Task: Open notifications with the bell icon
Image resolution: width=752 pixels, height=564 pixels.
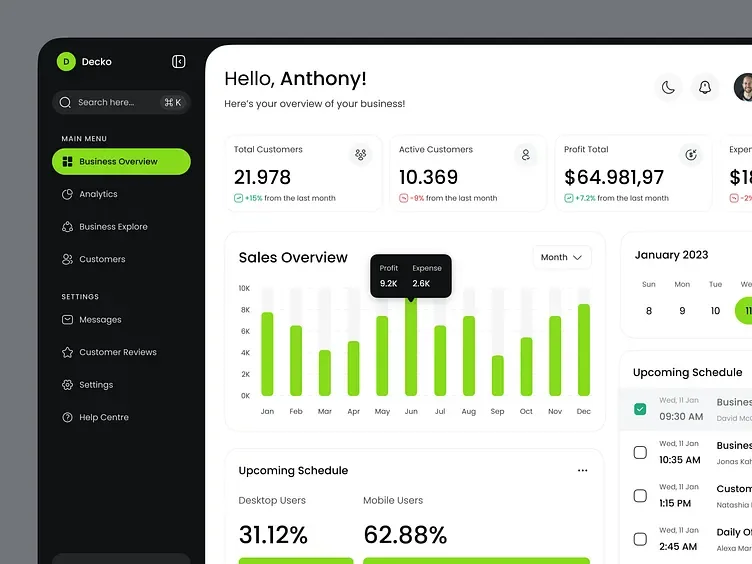Action: point(705,87)
